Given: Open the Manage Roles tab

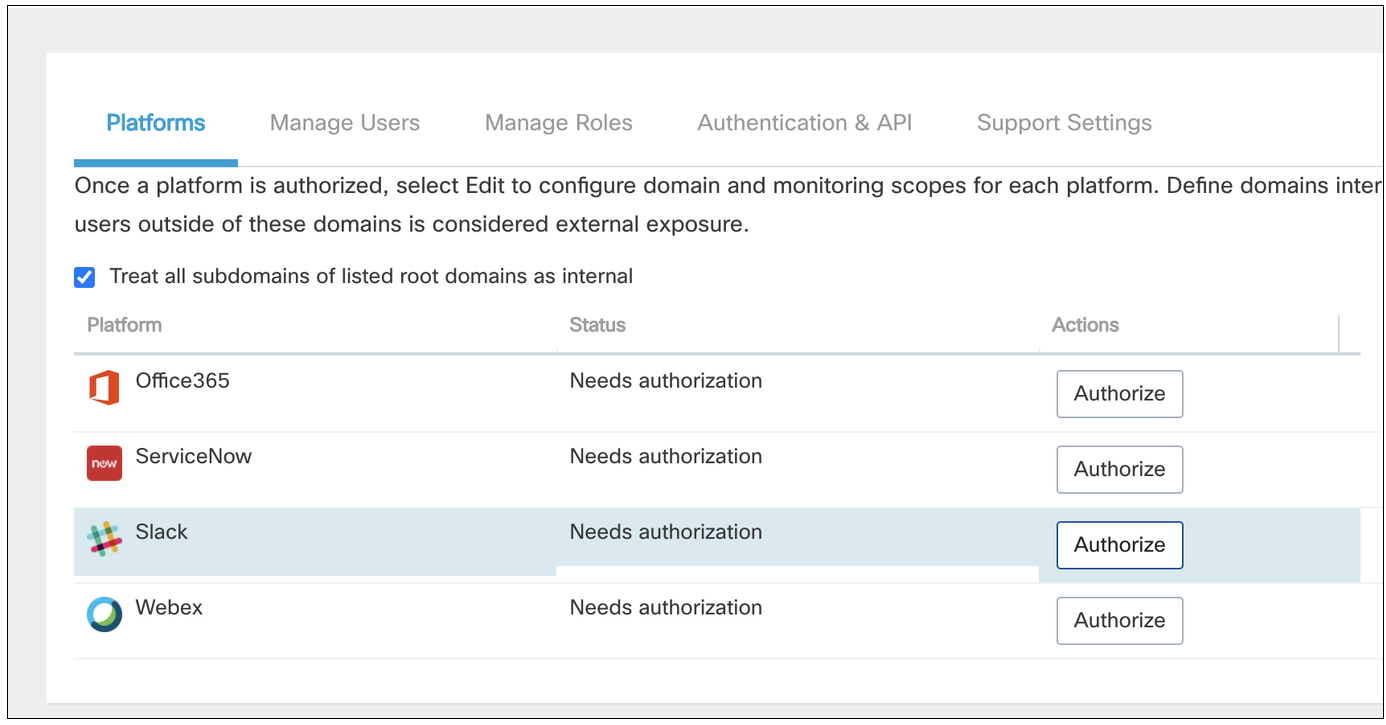Looking at the screenshot, I should click(559, 123).
